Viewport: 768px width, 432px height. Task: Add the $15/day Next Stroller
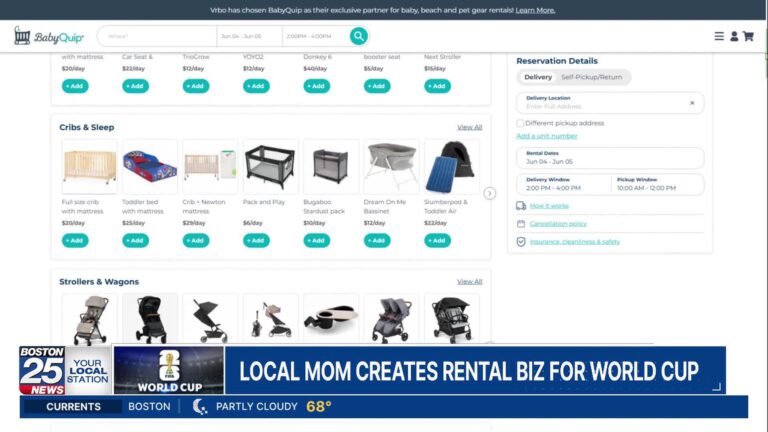point(437,86)
